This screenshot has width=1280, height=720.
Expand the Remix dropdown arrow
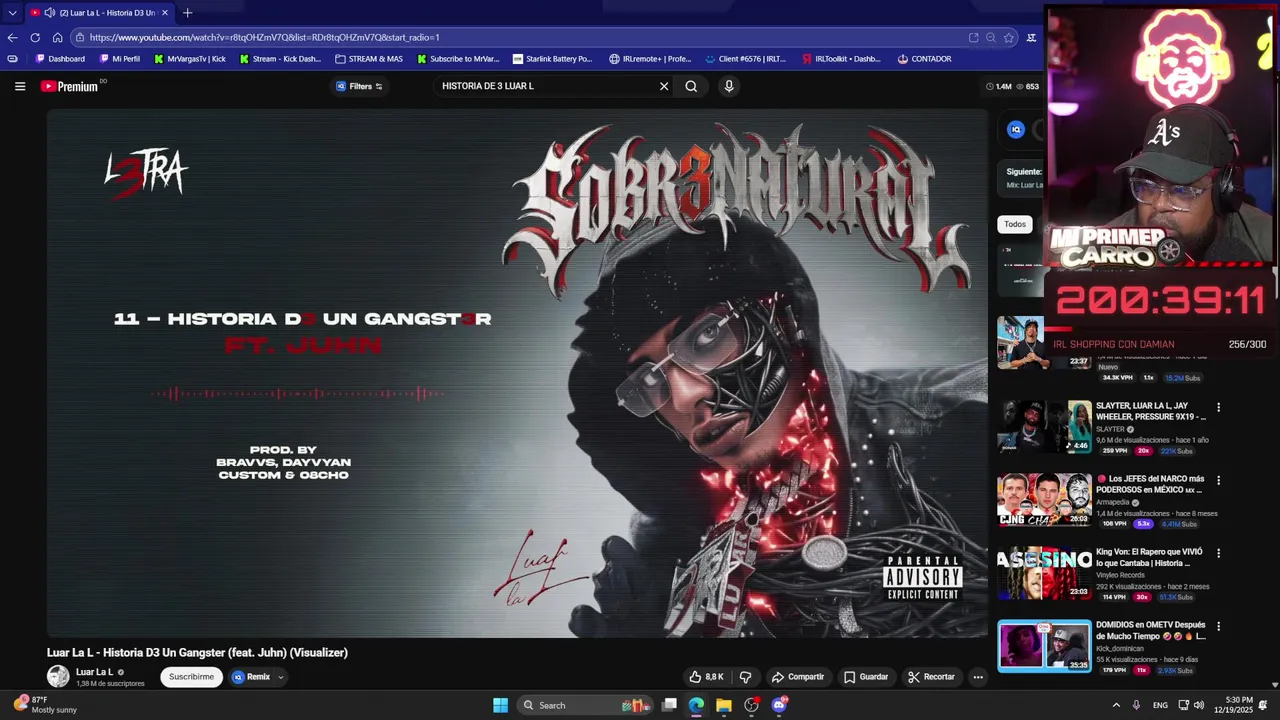click(x=281, y=677)
